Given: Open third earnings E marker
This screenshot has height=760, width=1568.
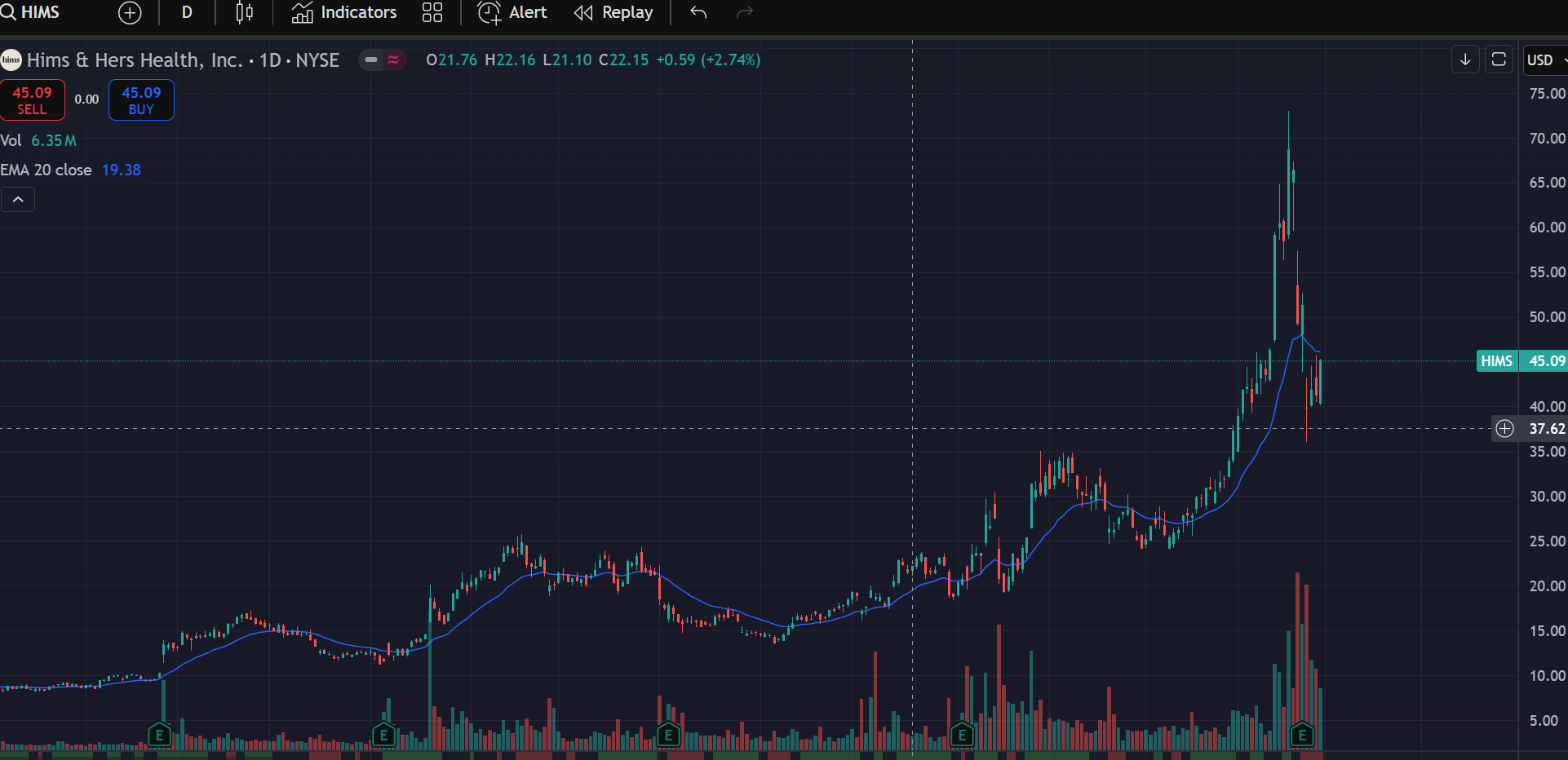Looking at the screenshot, I should click(x=668, y=736).
